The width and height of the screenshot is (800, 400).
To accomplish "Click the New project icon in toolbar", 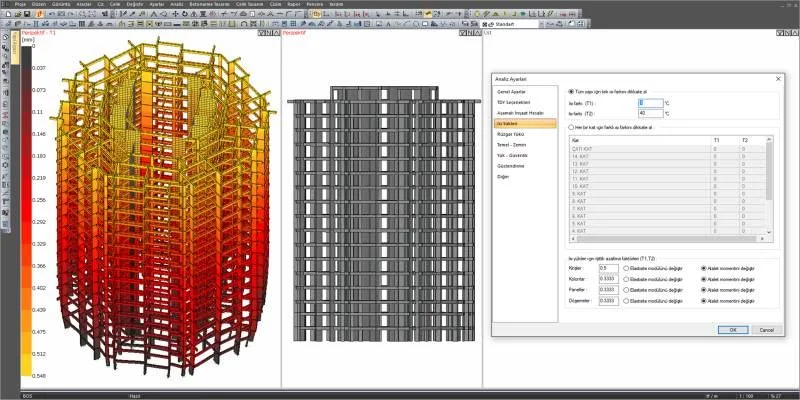I will click(x=8, y=14).
